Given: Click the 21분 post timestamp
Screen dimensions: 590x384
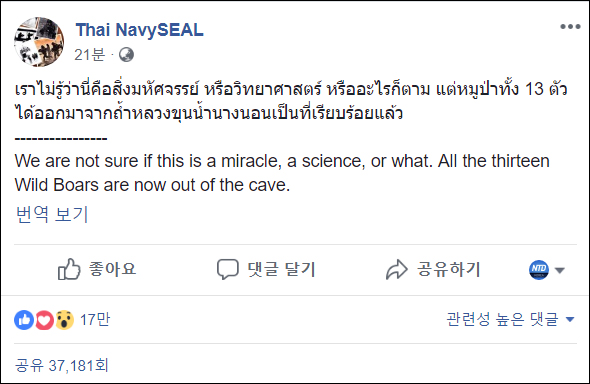Looking at the screenshot, I should tap(90, 55).
